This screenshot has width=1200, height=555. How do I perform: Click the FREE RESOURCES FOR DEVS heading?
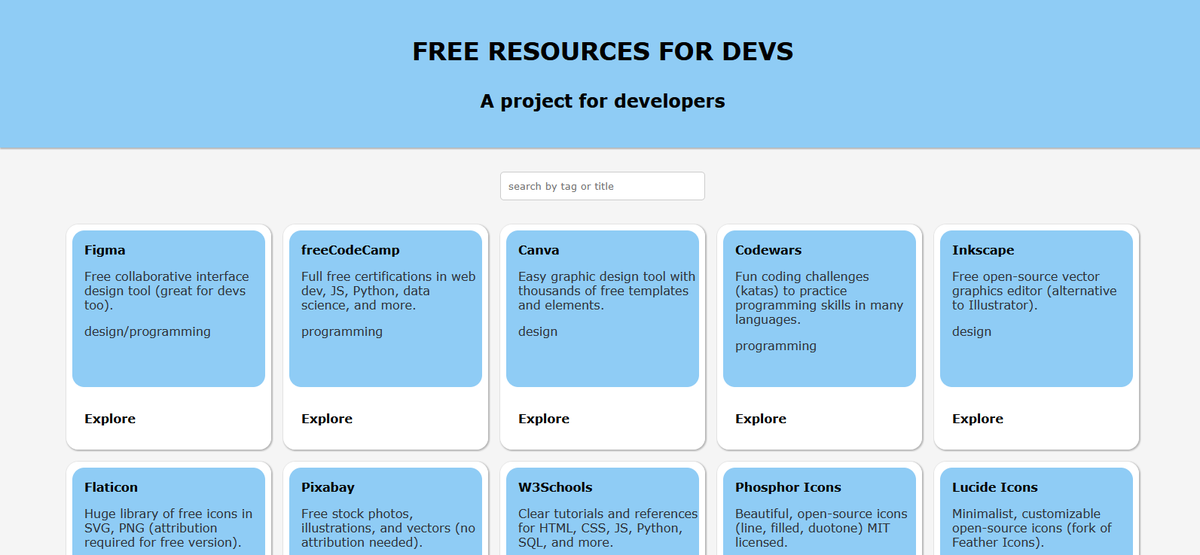(x=603, y=52)
